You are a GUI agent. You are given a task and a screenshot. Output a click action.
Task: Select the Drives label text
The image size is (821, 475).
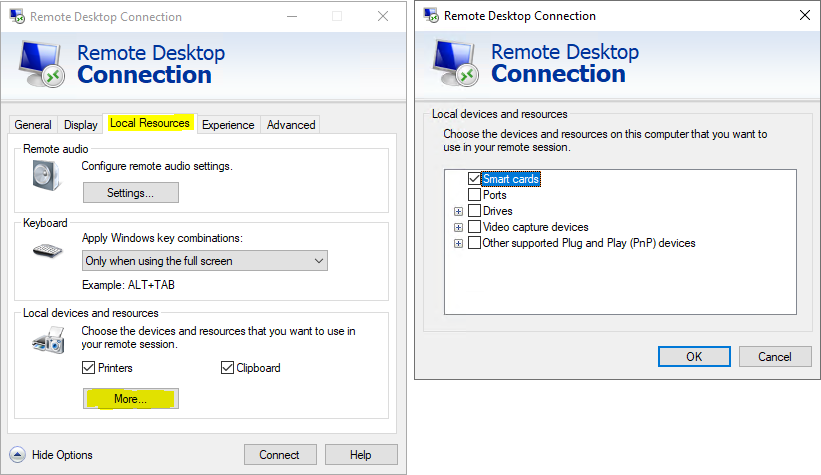point(498,211)
